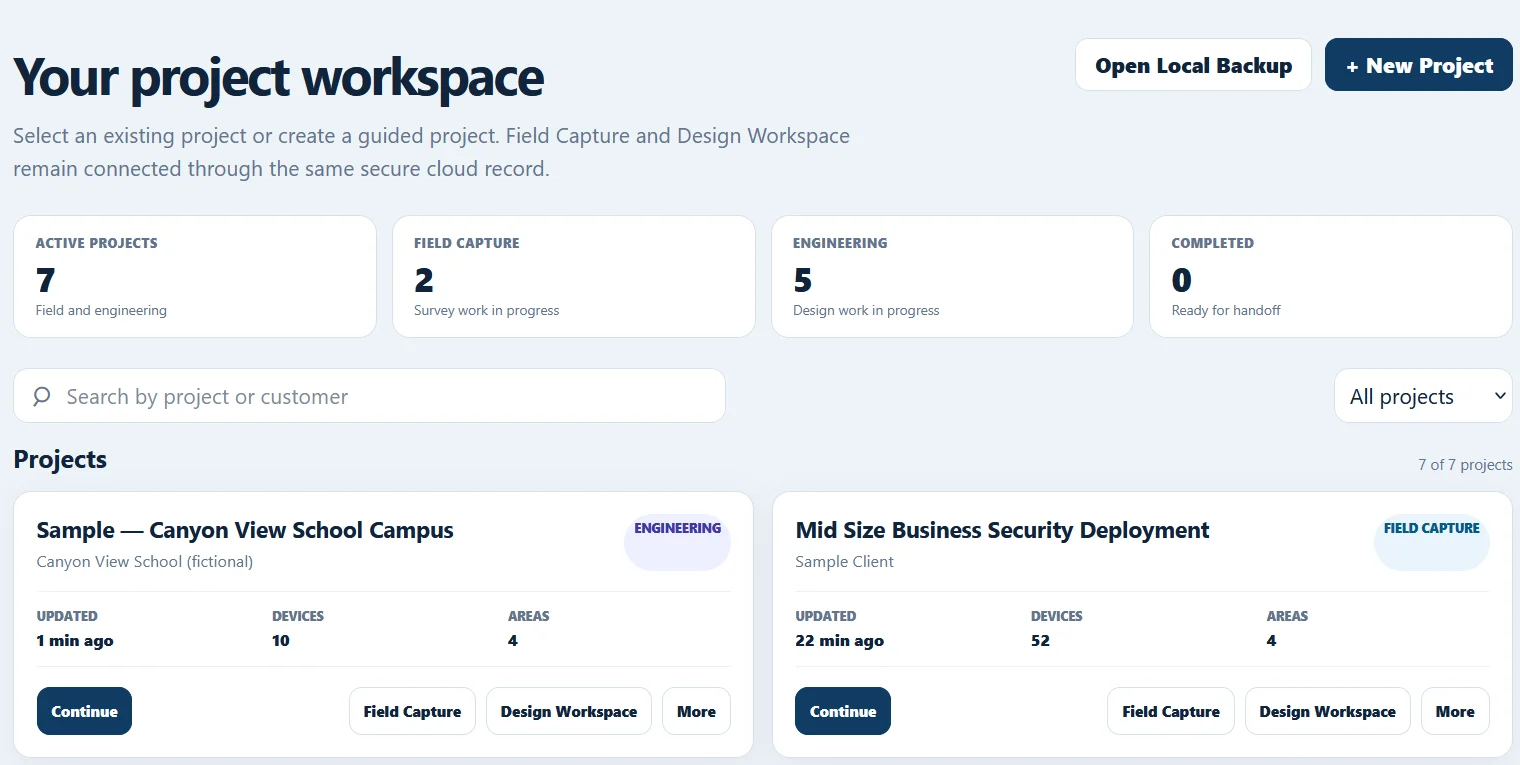1520x765 pixels.
Task: Click the ENGINEERING status badge on Canyon View
Action: point(677,541)
